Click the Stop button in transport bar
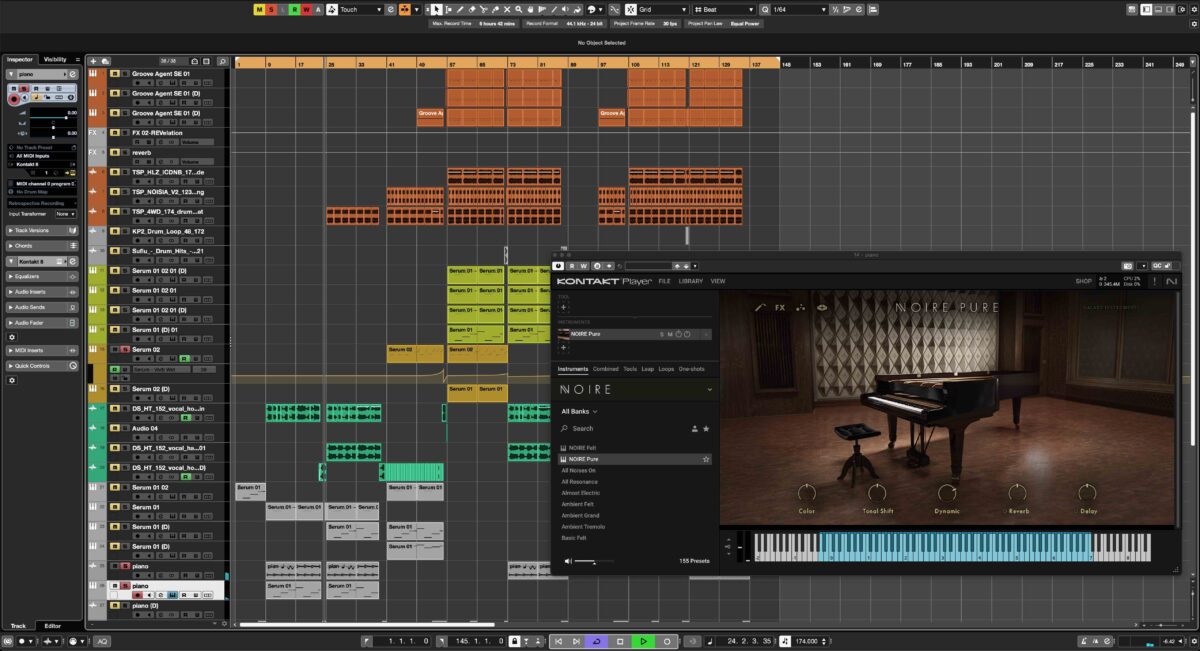 [620, 641]
